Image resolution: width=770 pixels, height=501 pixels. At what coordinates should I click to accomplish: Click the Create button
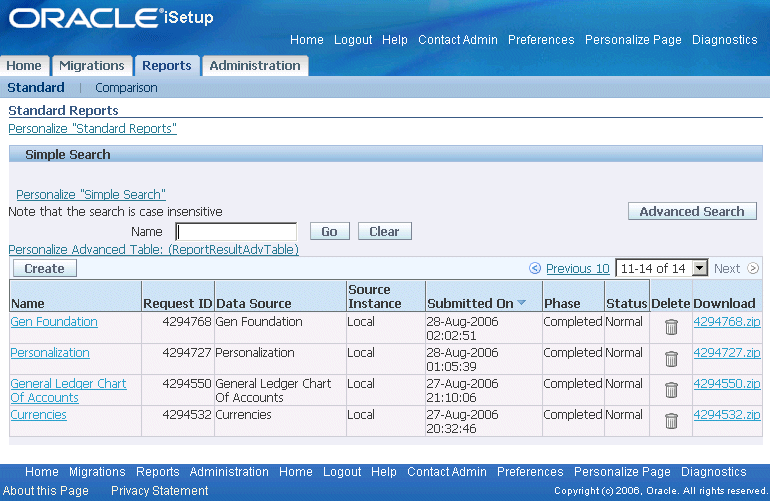click(45, 268)
